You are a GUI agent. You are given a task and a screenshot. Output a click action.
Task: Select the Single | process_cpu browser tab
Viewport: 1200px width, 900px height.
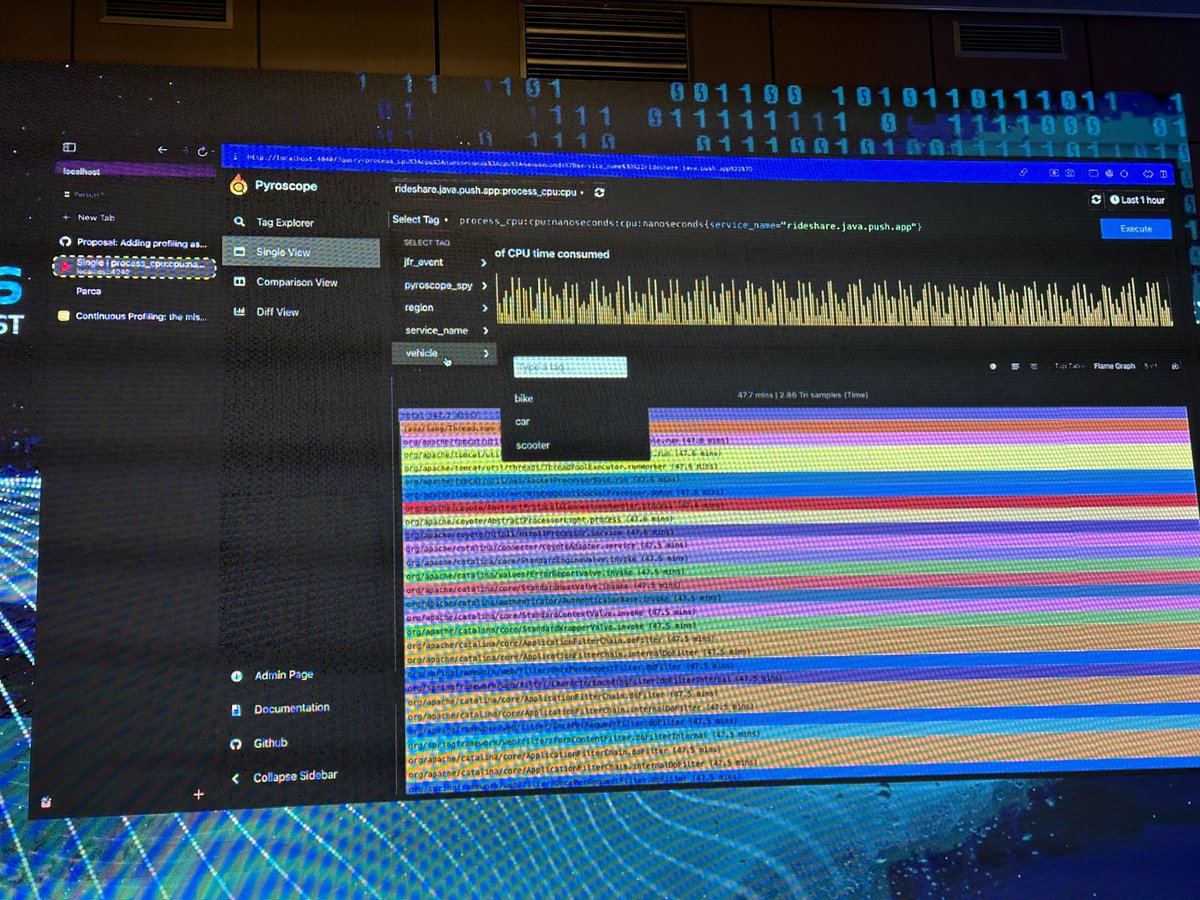click(134, 267)
